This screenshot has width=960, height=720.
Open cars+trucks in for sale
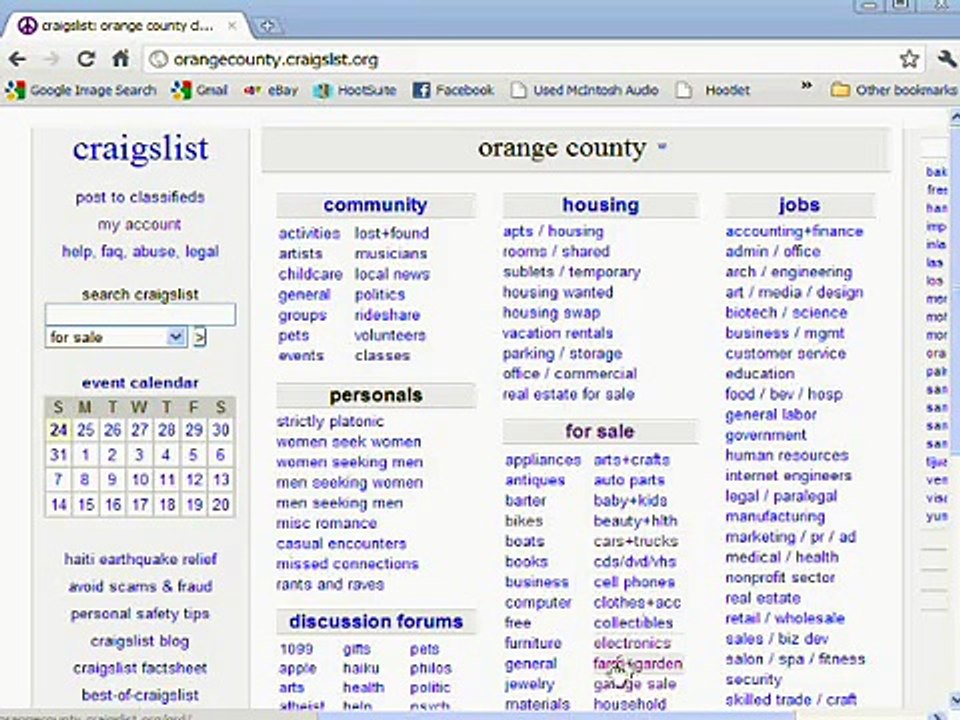point(636,541)
